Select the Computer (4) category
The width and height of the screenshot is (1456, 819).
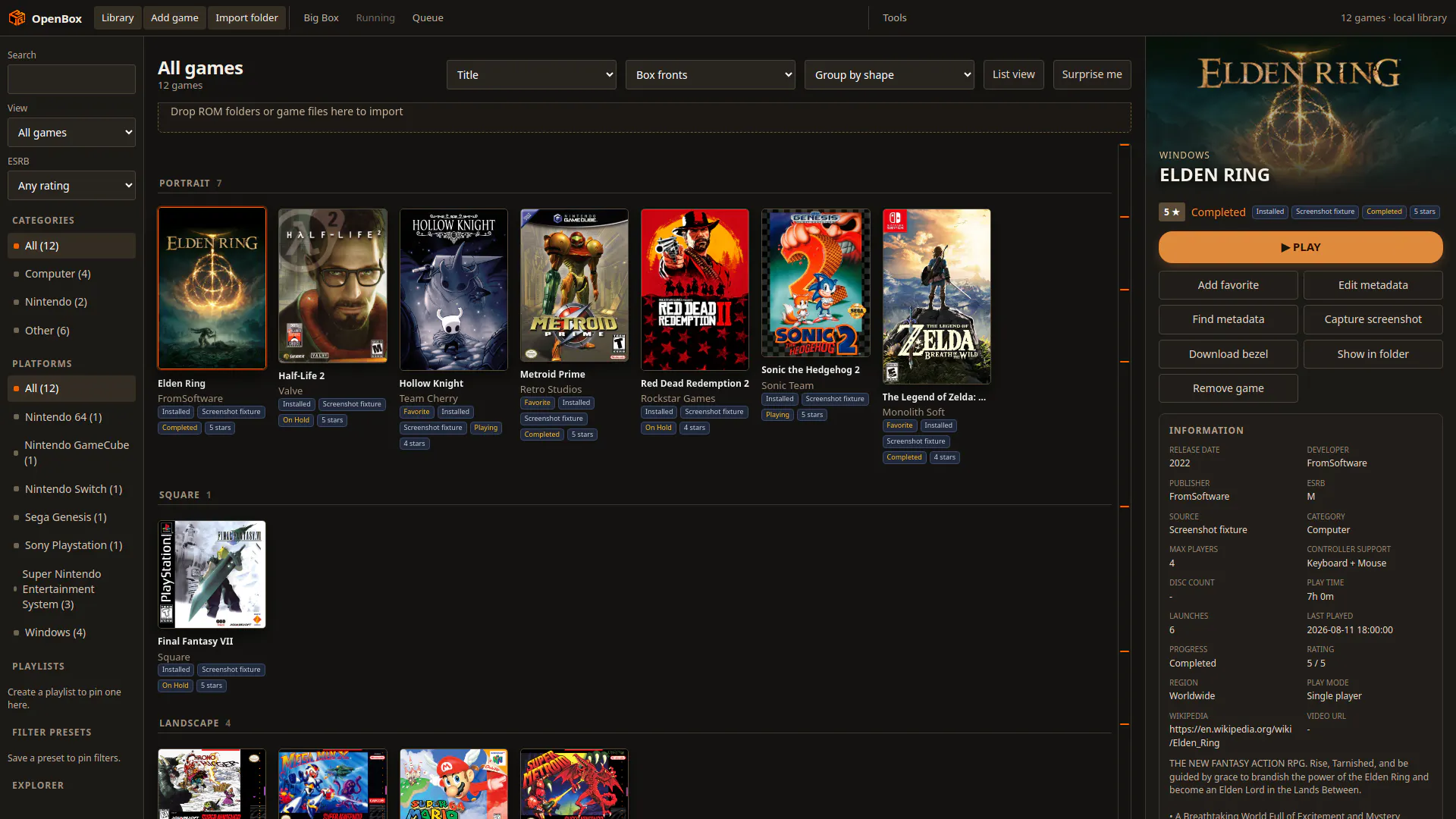[71, 274]
